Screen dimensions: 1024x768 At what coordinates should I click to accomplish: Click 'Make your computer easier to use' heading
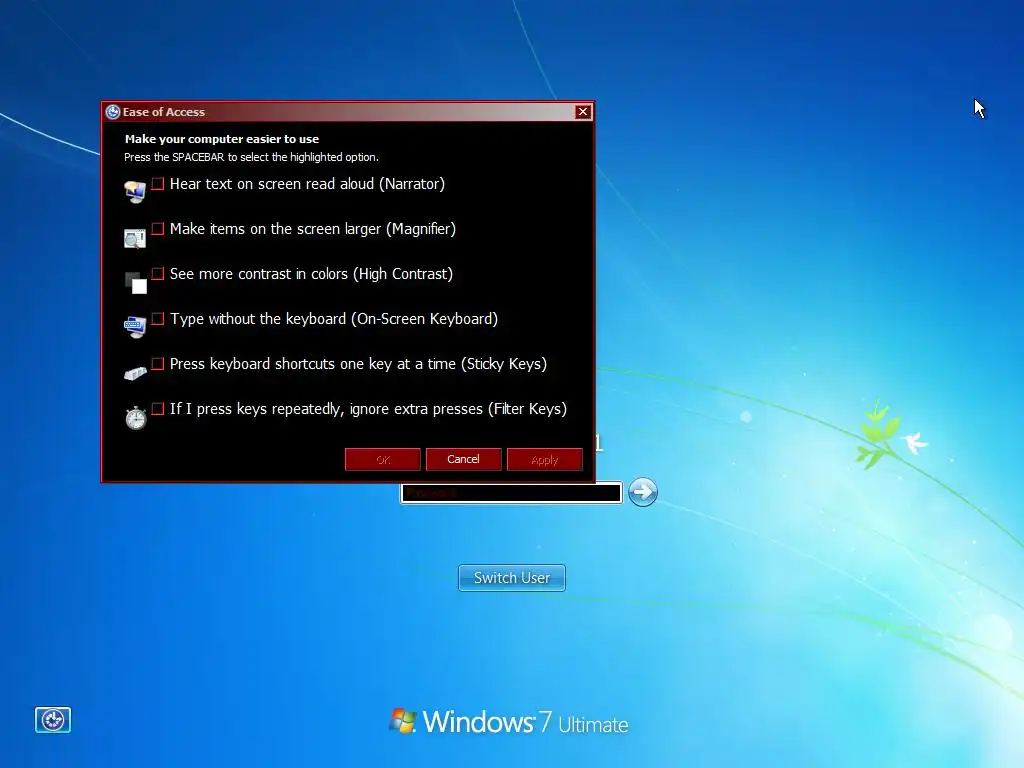(222, 139)
